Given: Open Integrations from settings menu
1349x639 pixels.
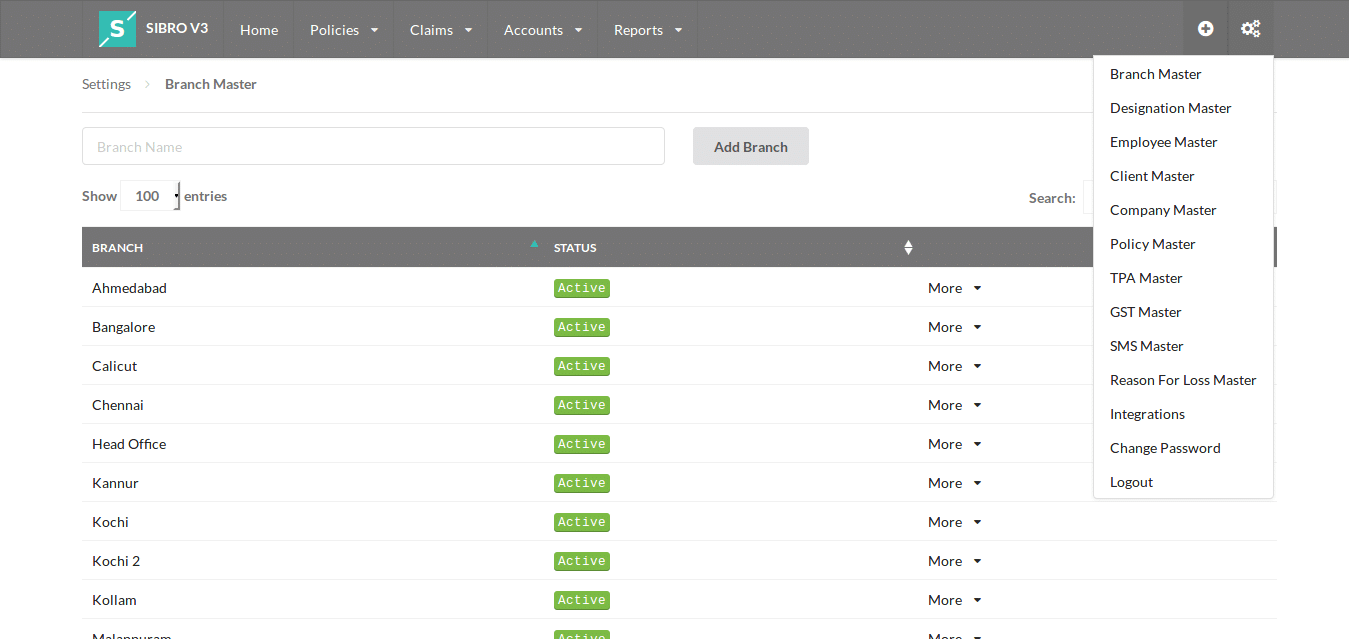Looking at the screenshot, I should [1183, 414].
